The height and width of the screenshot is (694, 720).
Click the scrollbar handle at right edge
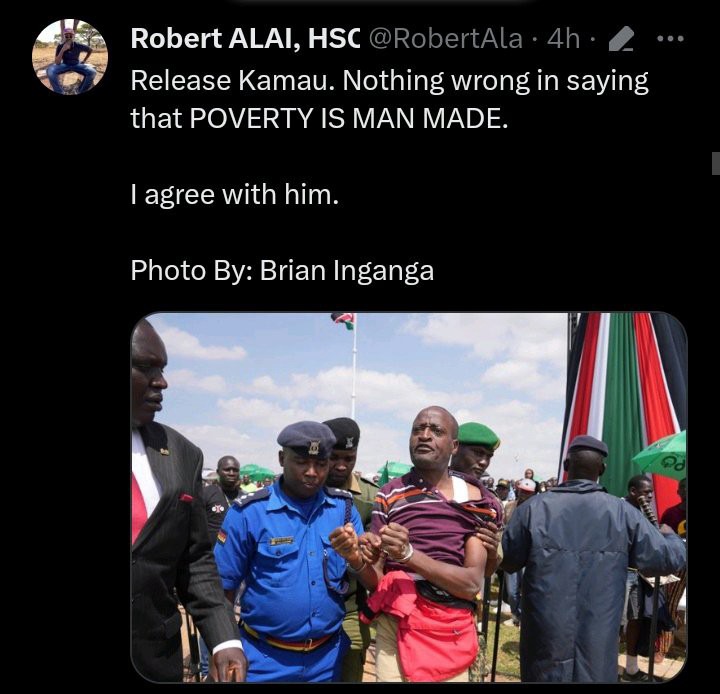point(716,163)
